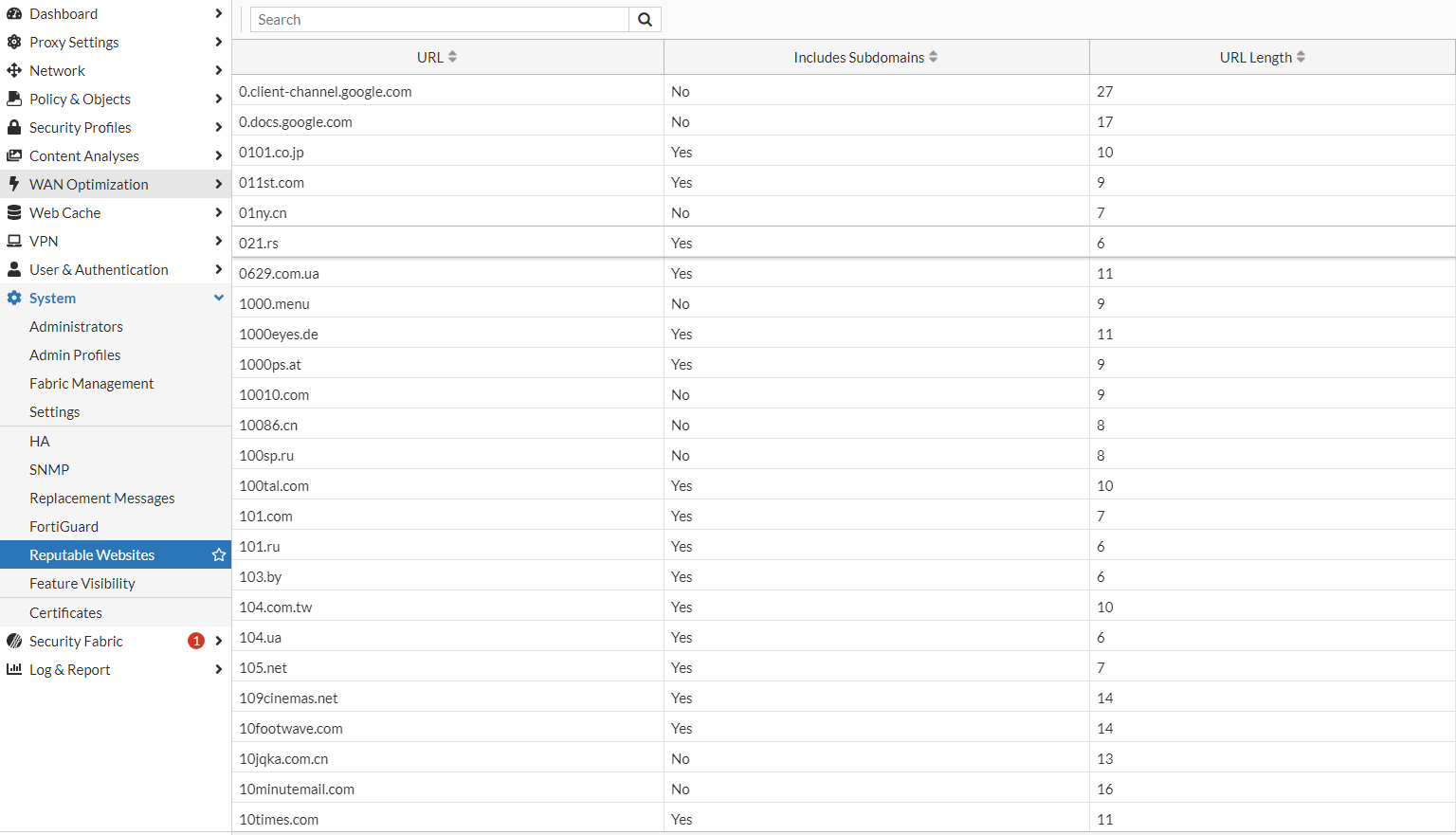Image resolution: width=1456 pixels, height=835 pixels.
Task: Expand the Policy & Objects chevron
Action: (219, 100)
